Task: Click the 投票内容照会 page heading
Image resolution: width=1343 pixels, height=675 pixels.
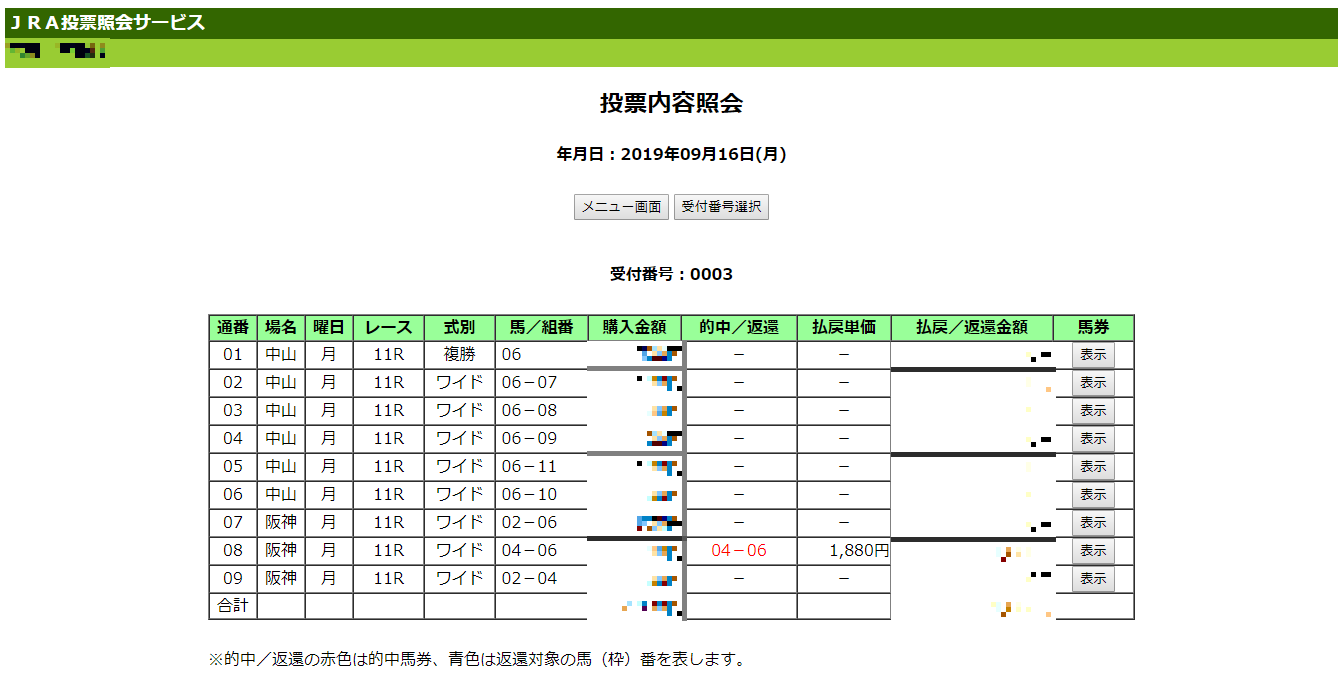Action: [671, 103]
